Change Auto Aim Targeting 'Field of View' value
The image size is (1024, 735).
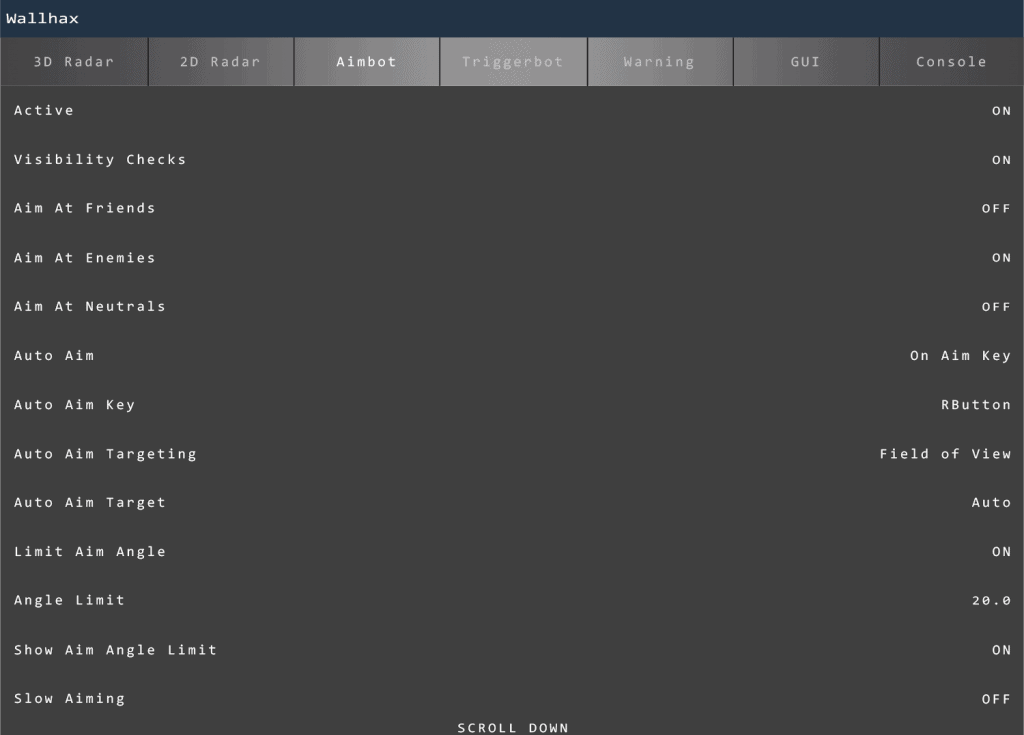(x=945, y=454)
